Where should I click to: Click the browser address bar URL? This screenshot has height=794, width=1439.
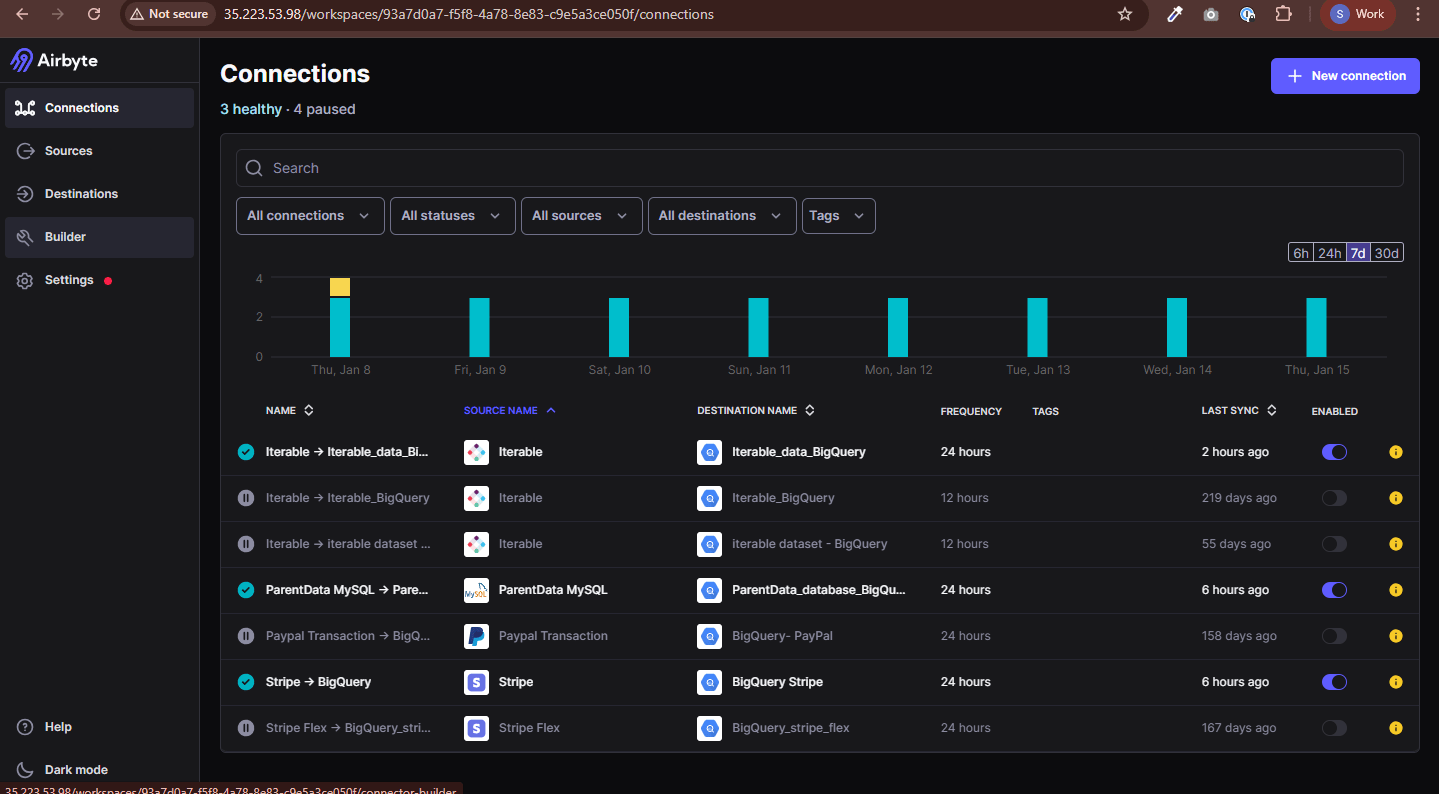[x=469, y=14]
